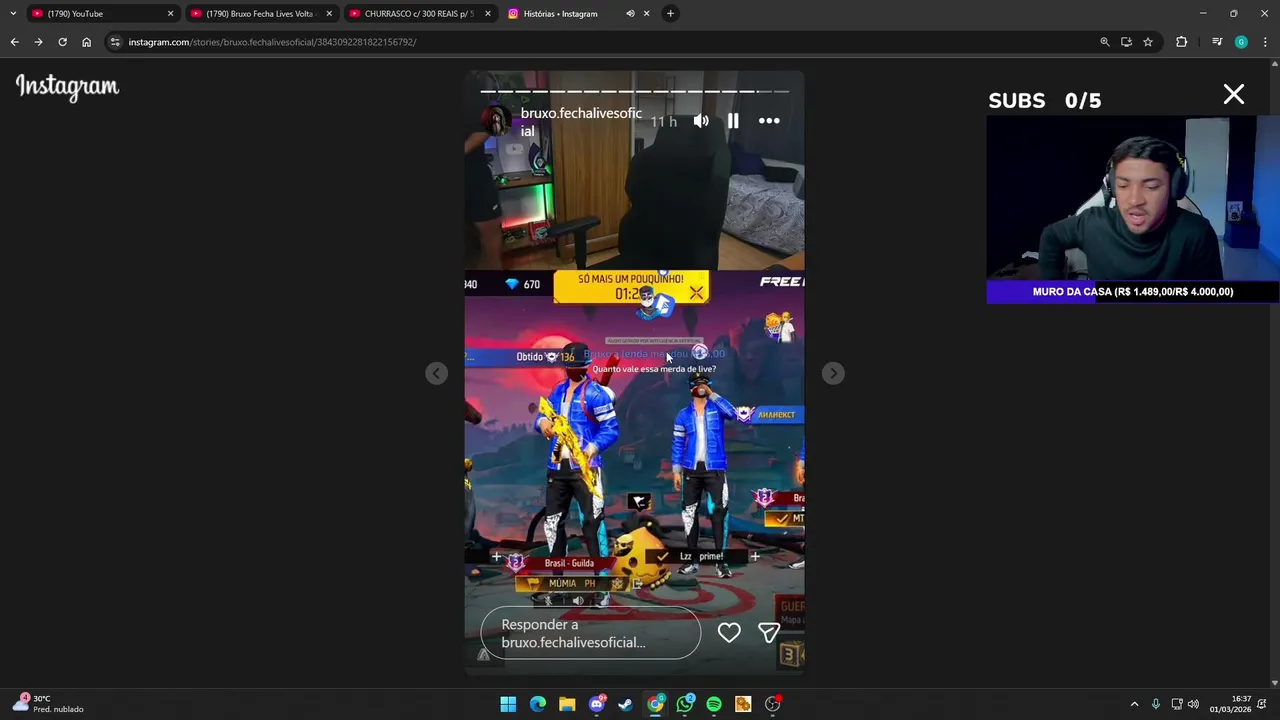Click the story progress bar segments

coord(634,91)
